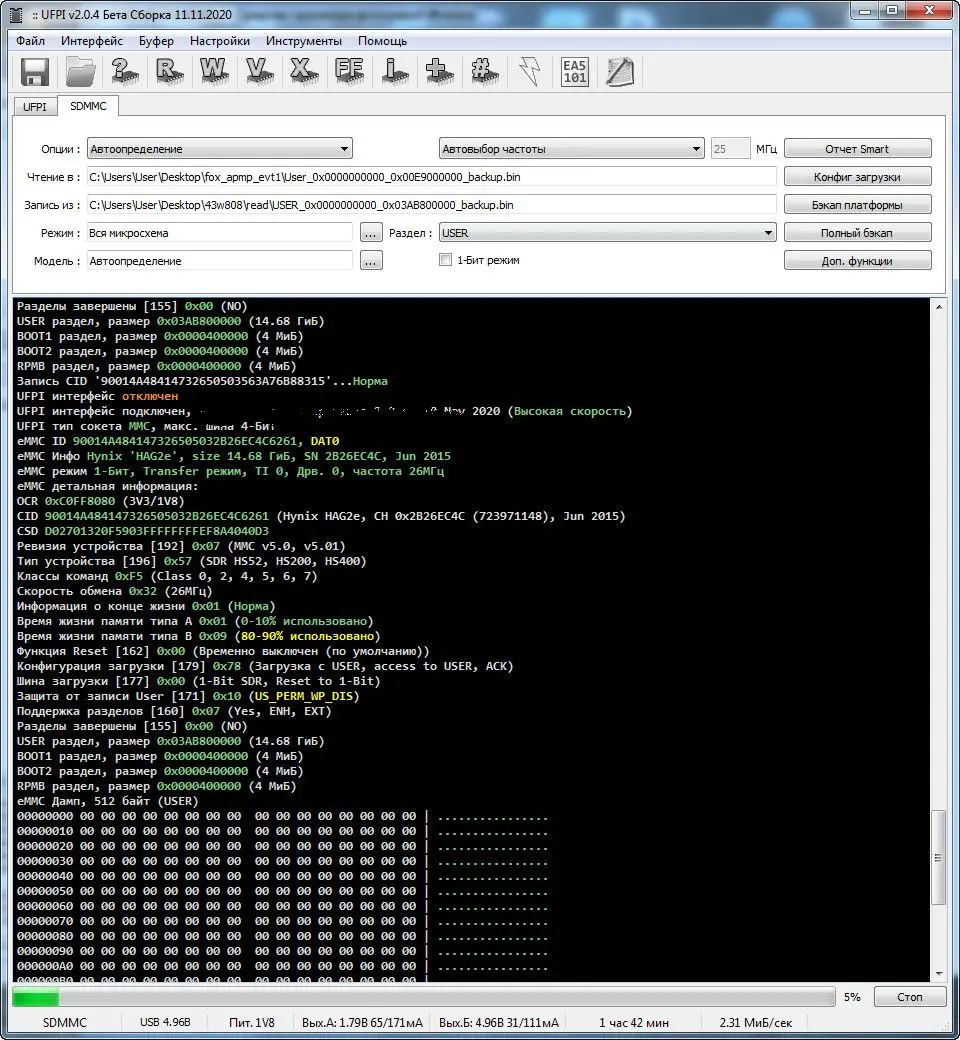Click the W chip write icon
Viewport: 960px width, 1040px height.
coord(214,72)
